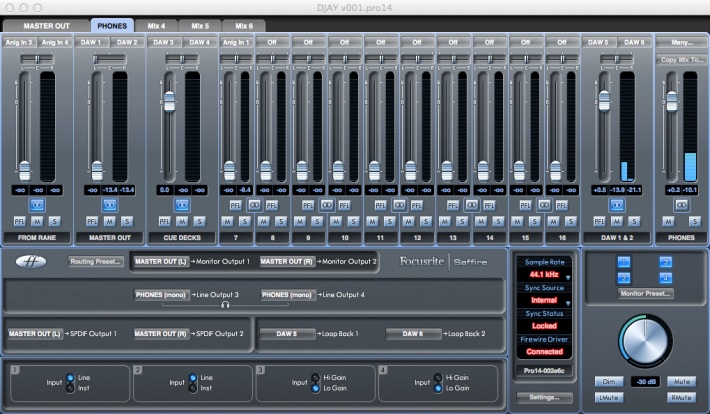
Task: Select Lo Gain for input 4
Action: [436, 387]
